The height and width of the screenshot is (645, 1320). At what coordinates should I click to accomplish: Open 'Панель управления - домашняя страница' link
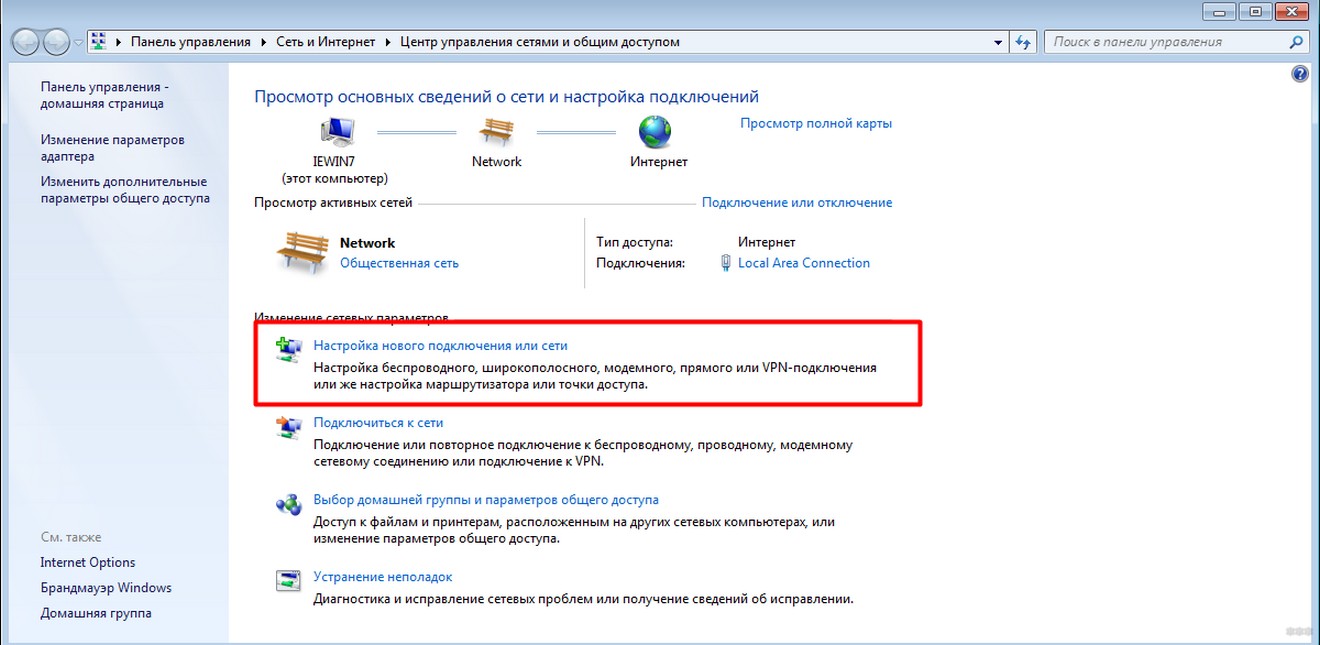(104, 95)
